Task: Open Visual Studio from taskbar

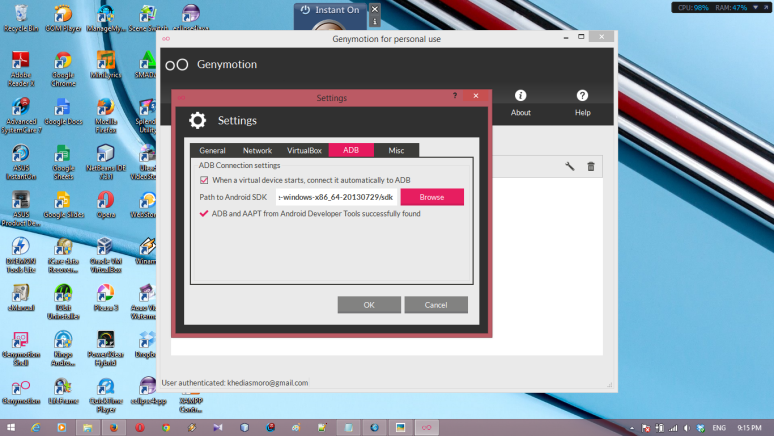Action: [x=218, y=428]
